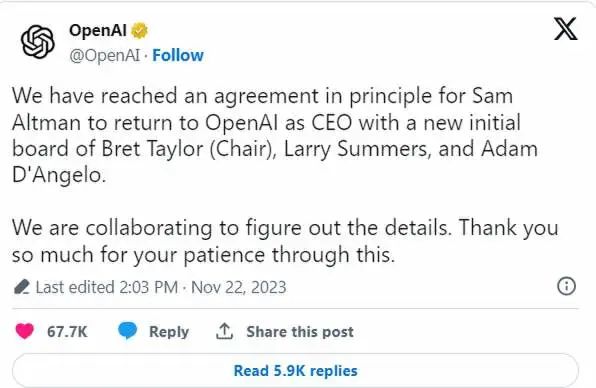
Task: Click the 67.7K likes count
Action: 67,332
